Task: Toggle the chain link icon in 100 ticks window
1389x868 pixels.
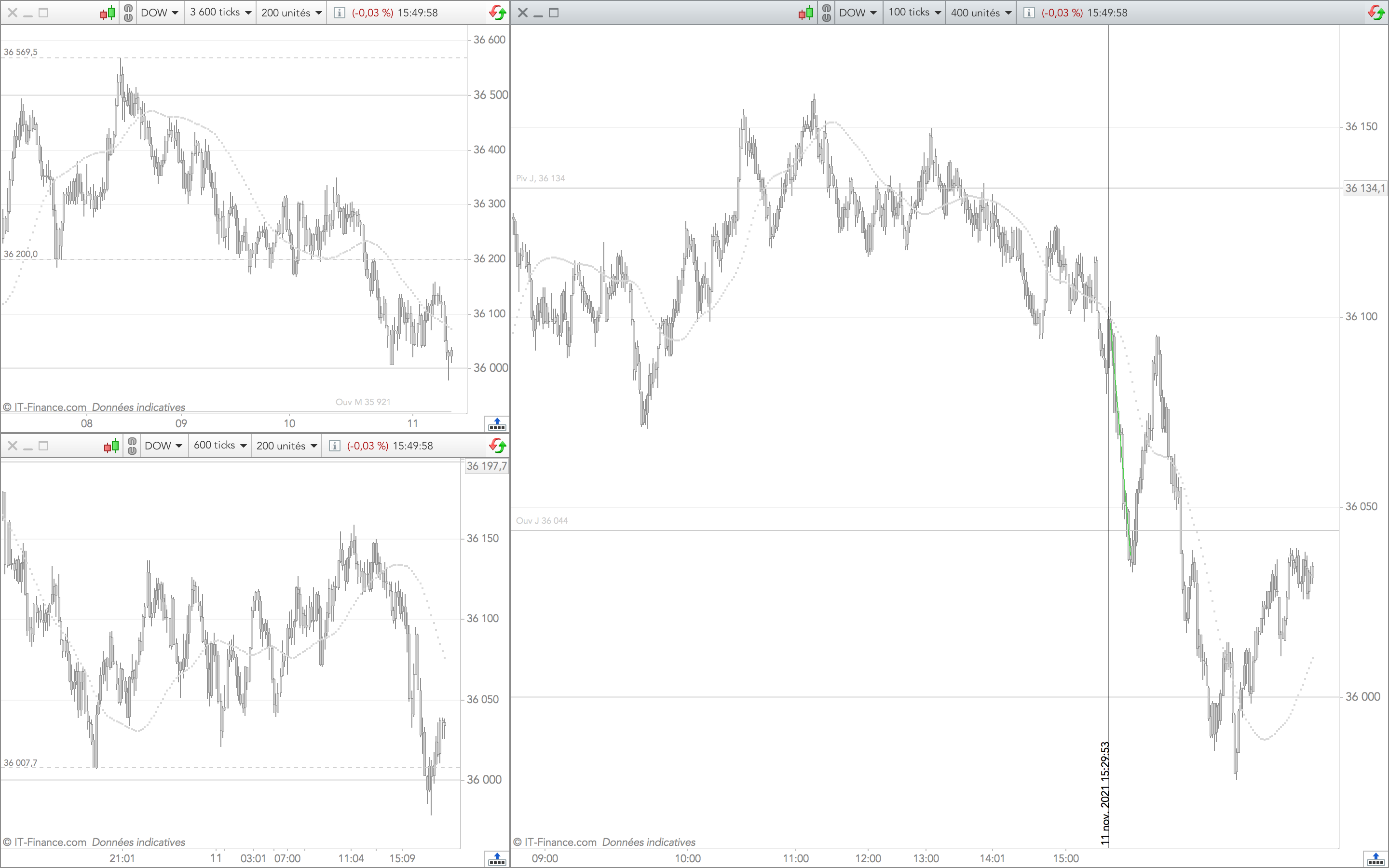Action: tap(827, 13)
